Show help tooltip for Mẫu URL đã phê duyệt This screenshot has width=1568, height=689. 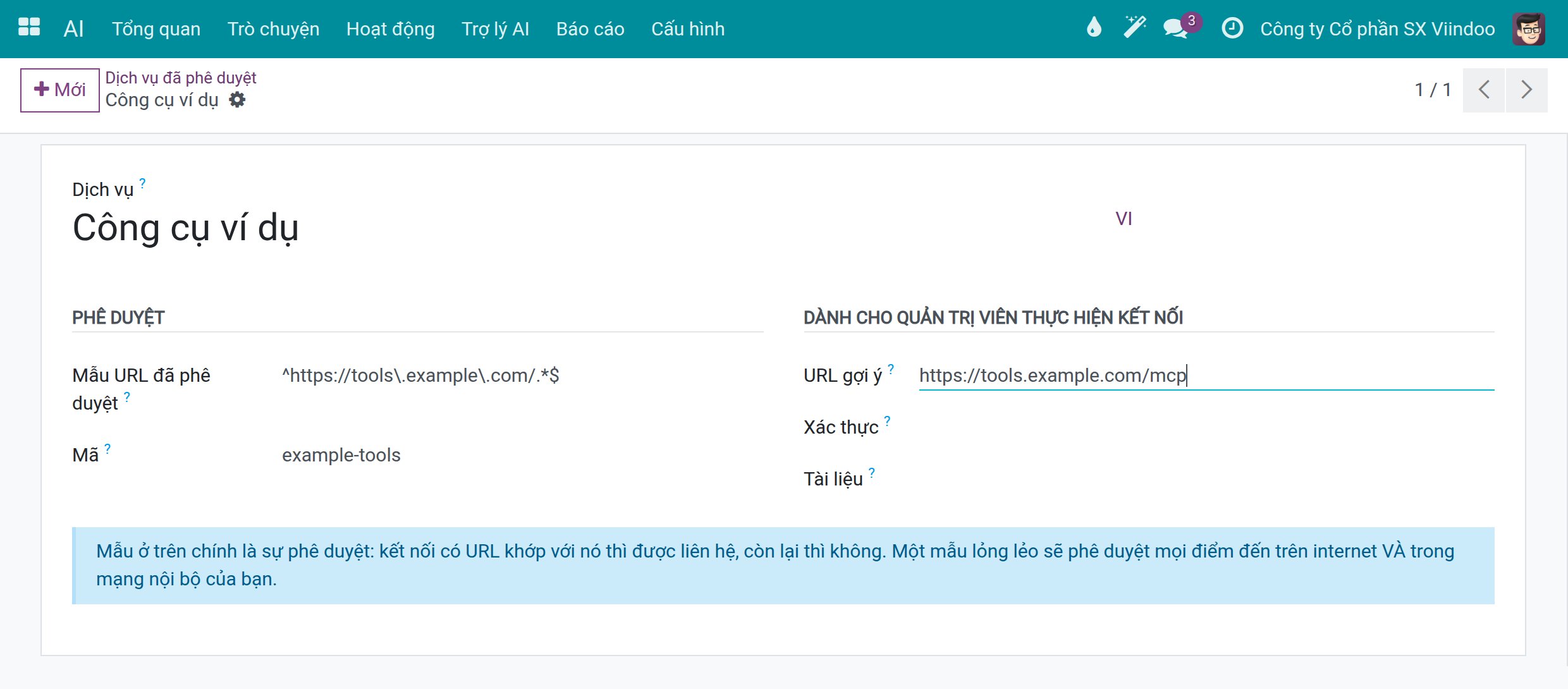[x=127, y=397]
